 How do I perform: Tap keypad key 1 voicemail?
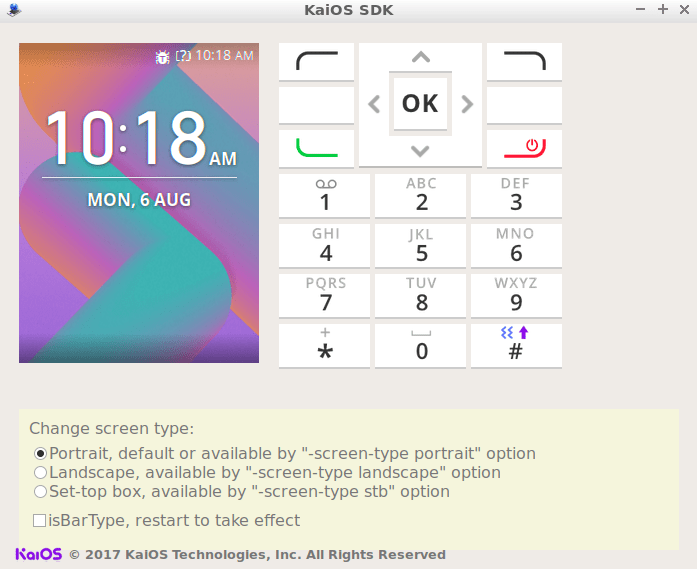(324, 196)
